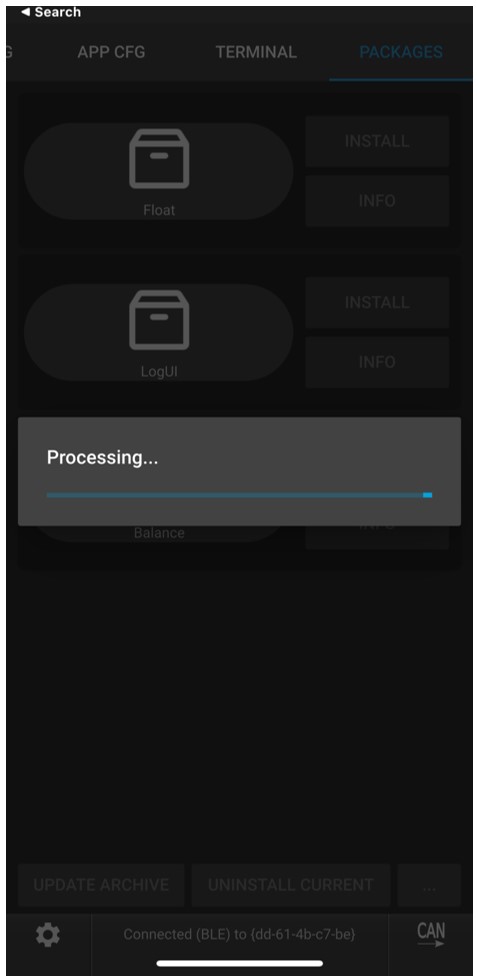
Task: Select the LogUI package box icon
Action: (159, 320)
